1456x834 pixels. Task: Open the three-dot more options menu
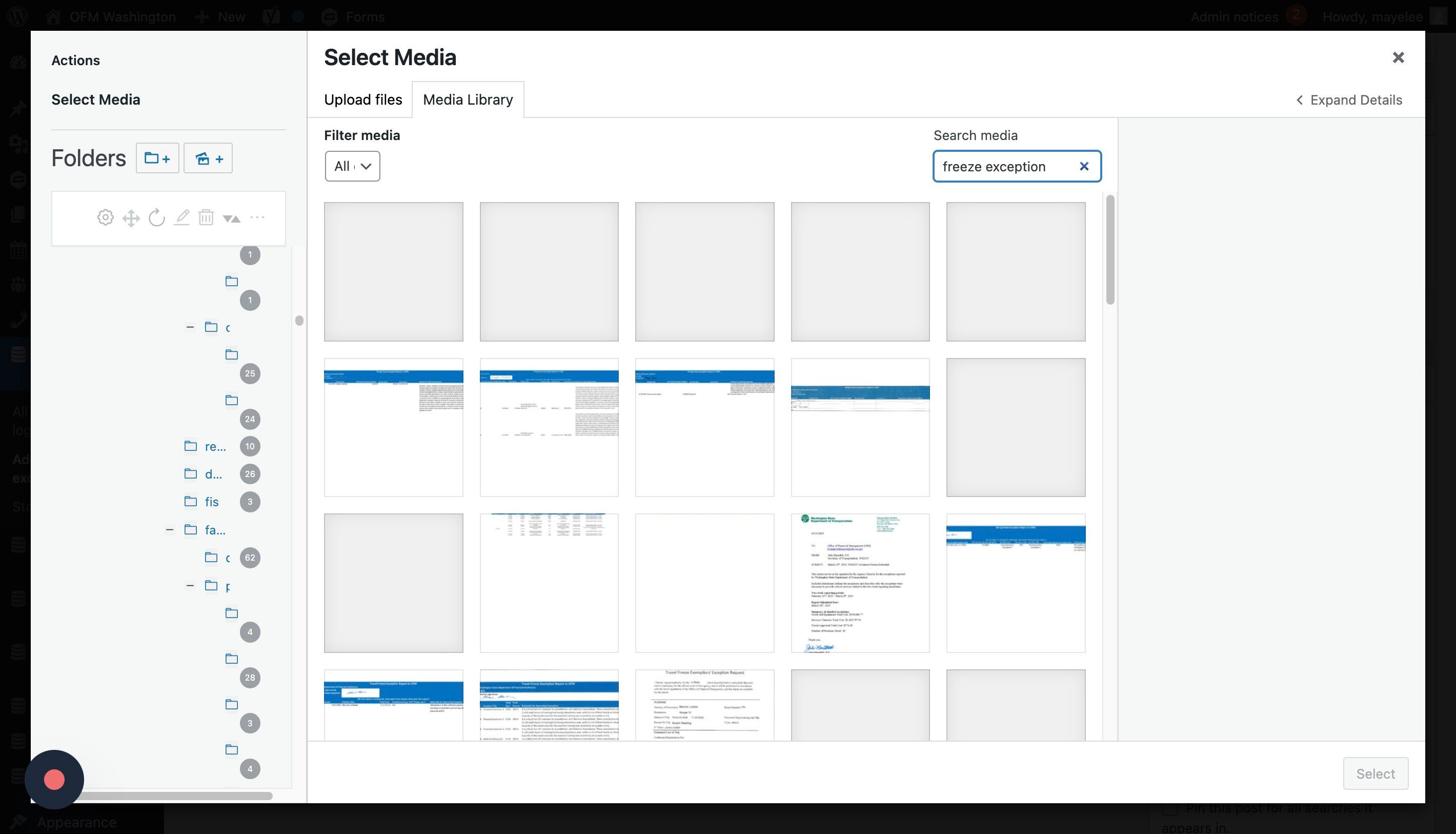257,217
